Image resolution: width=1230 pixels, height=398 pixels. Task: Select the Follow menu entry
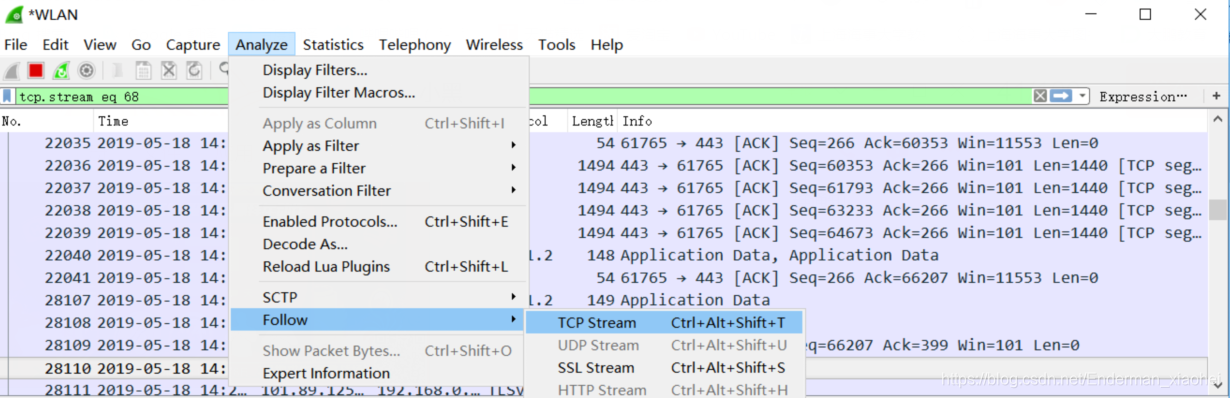[379, 320]
